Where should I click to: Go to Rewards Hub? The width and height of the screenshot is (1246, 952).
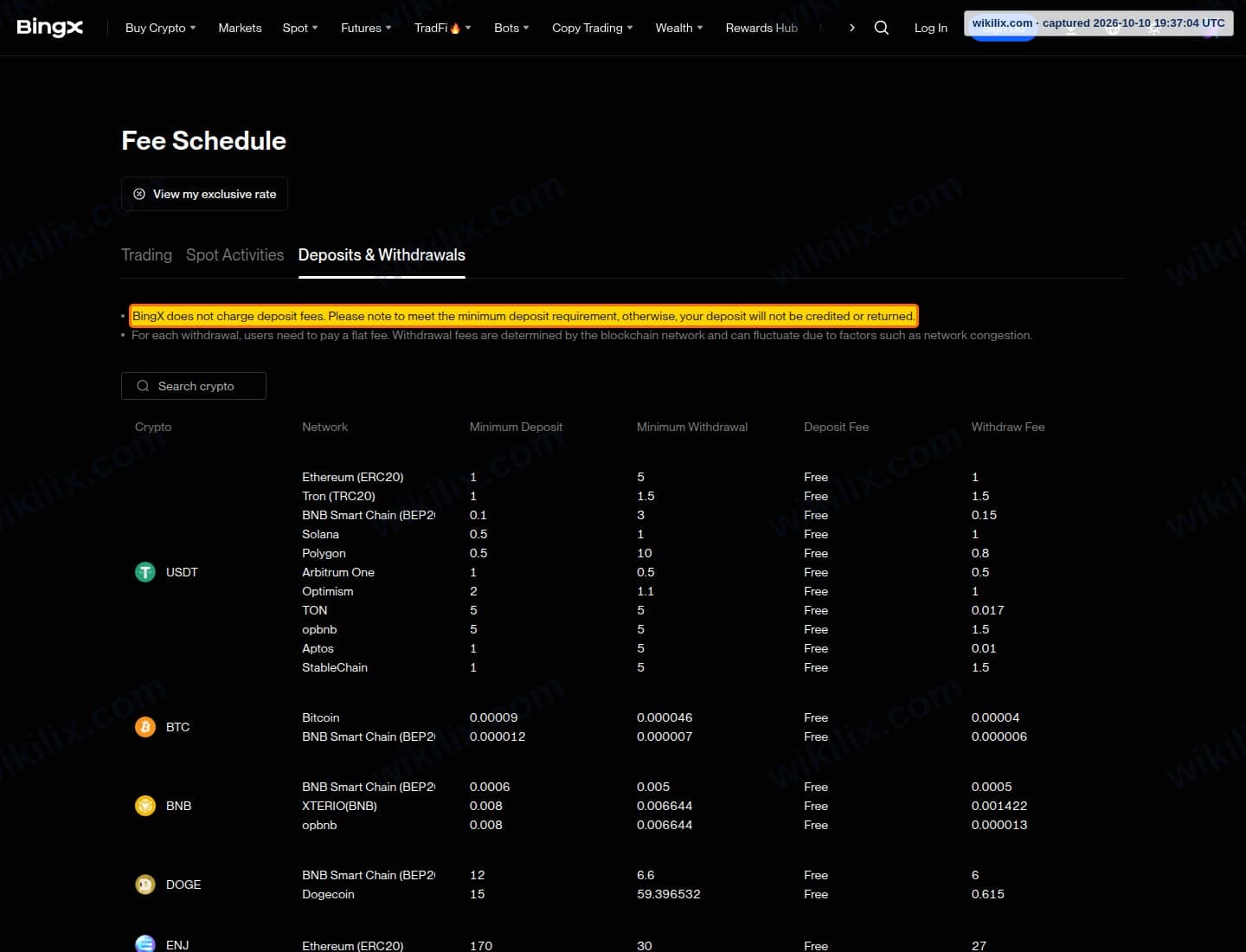click(761, 28)
